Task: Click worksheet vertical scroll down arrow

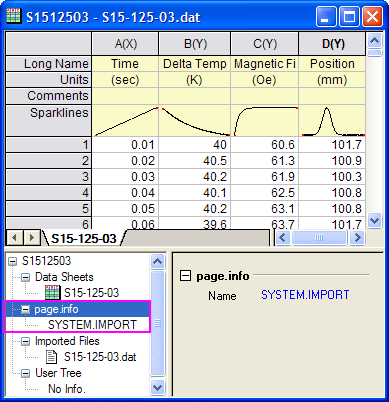Action: coord(374,220)
